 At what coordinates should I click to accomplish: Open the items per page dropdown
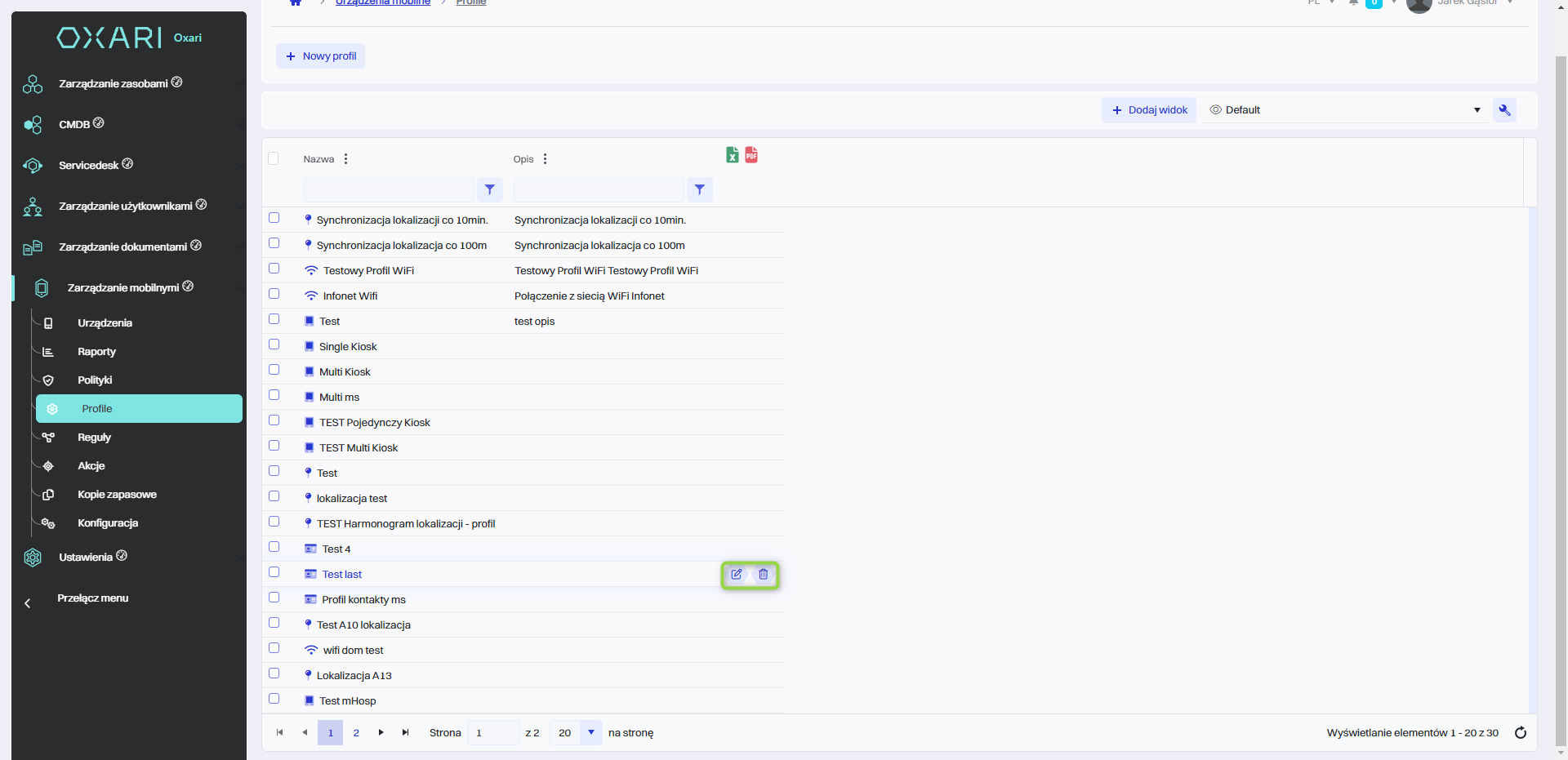coord(591,733)
